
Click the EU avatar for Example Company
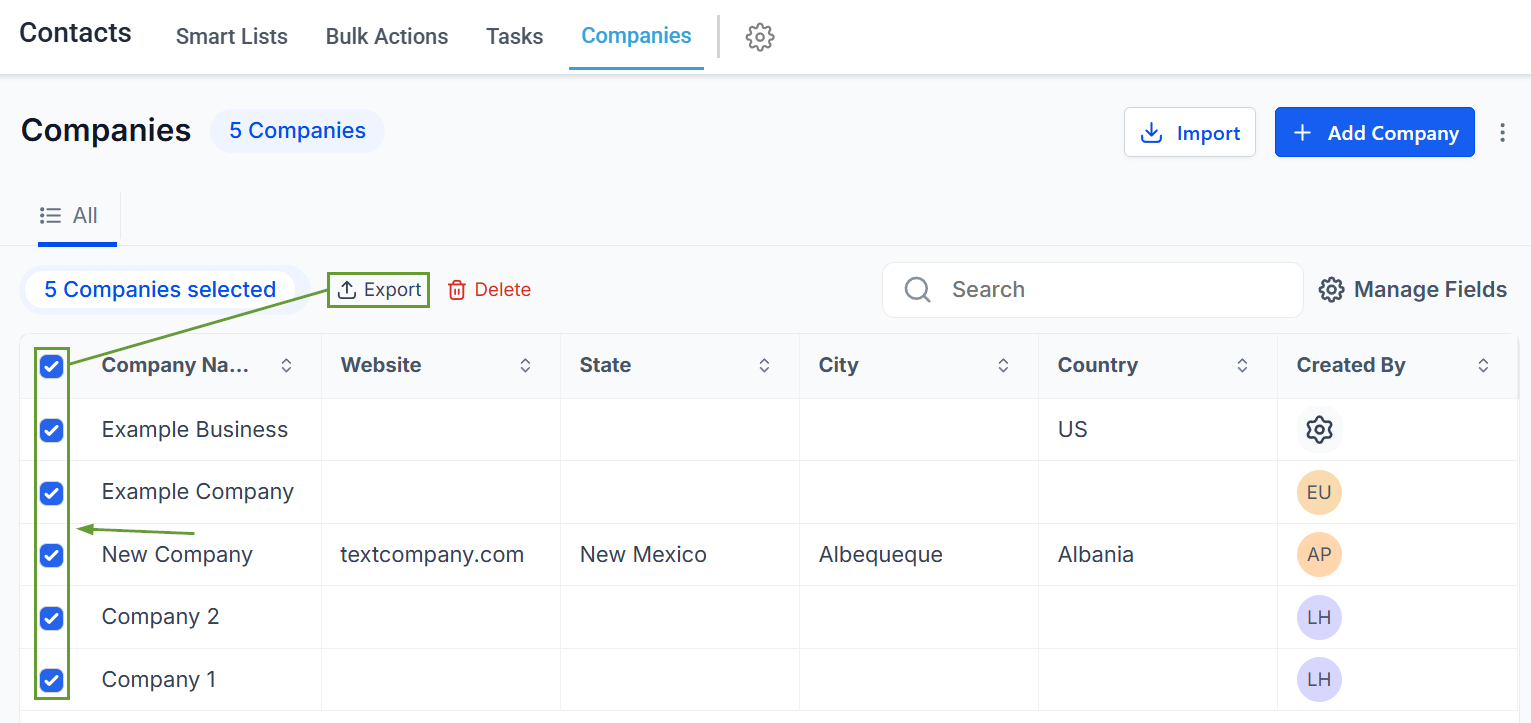(1319, 492)
